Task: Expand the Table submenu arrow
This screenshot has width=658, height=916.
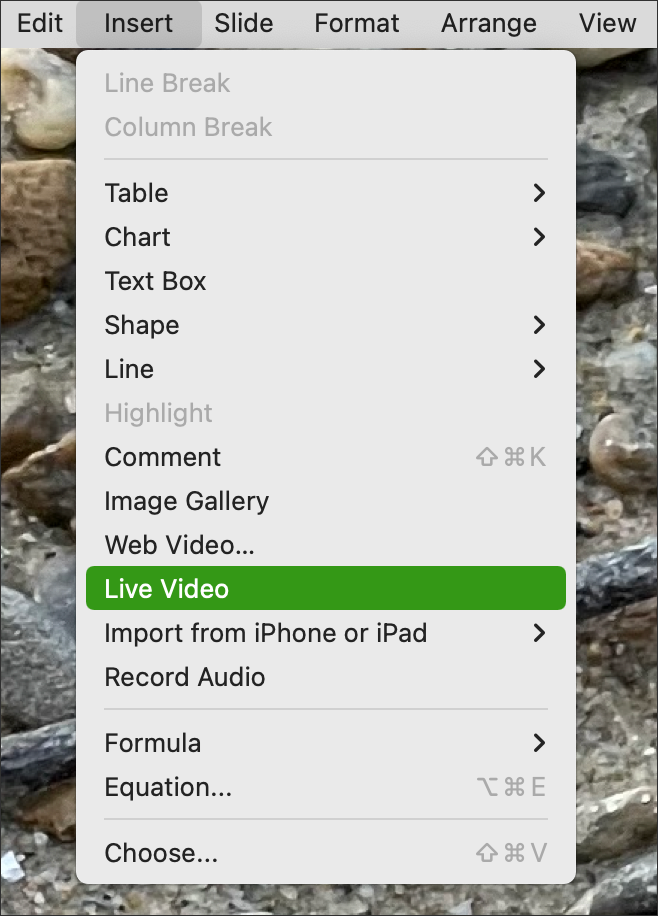Action: [539, 193]
